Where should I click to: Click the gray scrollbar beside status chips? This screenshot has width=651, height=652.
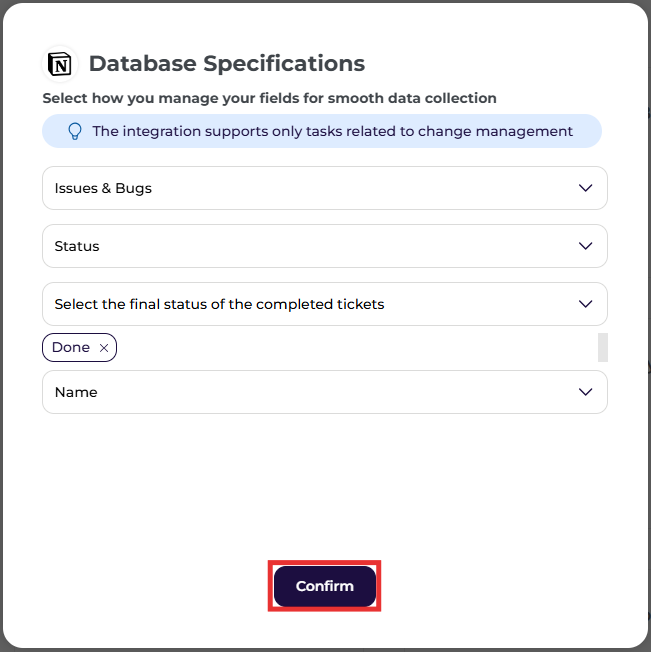[x=603, y=347]
